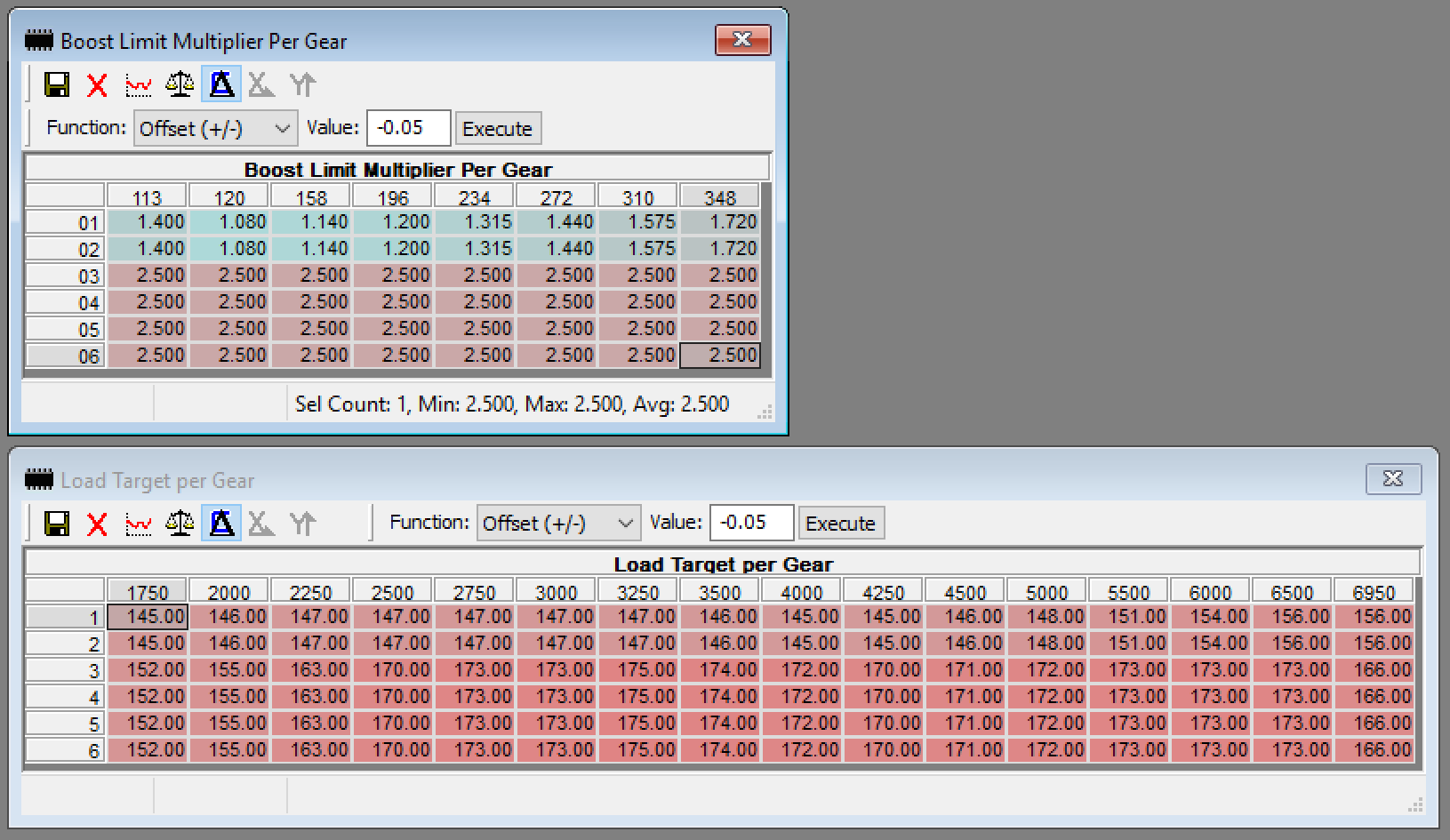
Task: Select the outlined 2.500 cell in row 06, column 348
Action: pos(720,356)
